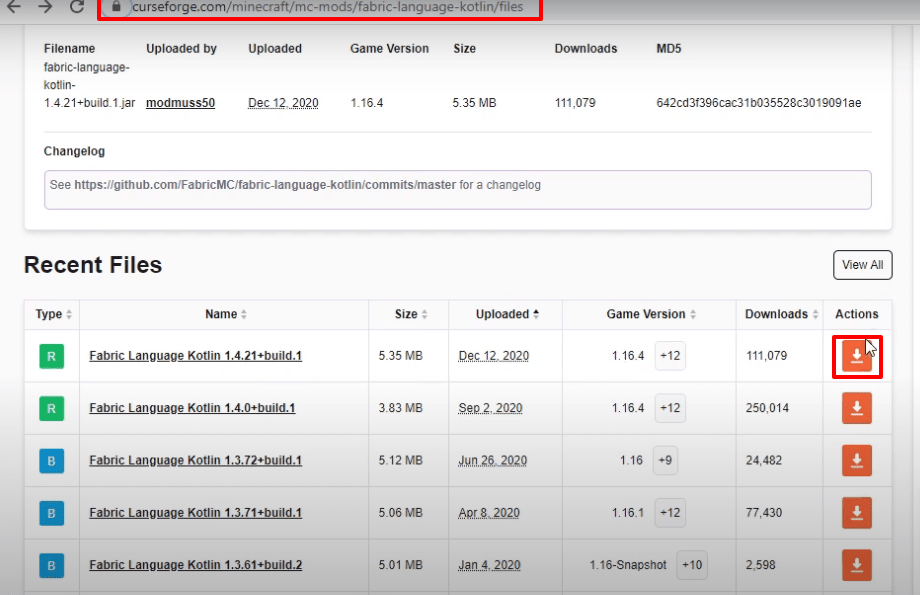Open Fabric Language Kotlin 1.3.61+build.2 link
920x595 pixels.
(x=195, y=564)
